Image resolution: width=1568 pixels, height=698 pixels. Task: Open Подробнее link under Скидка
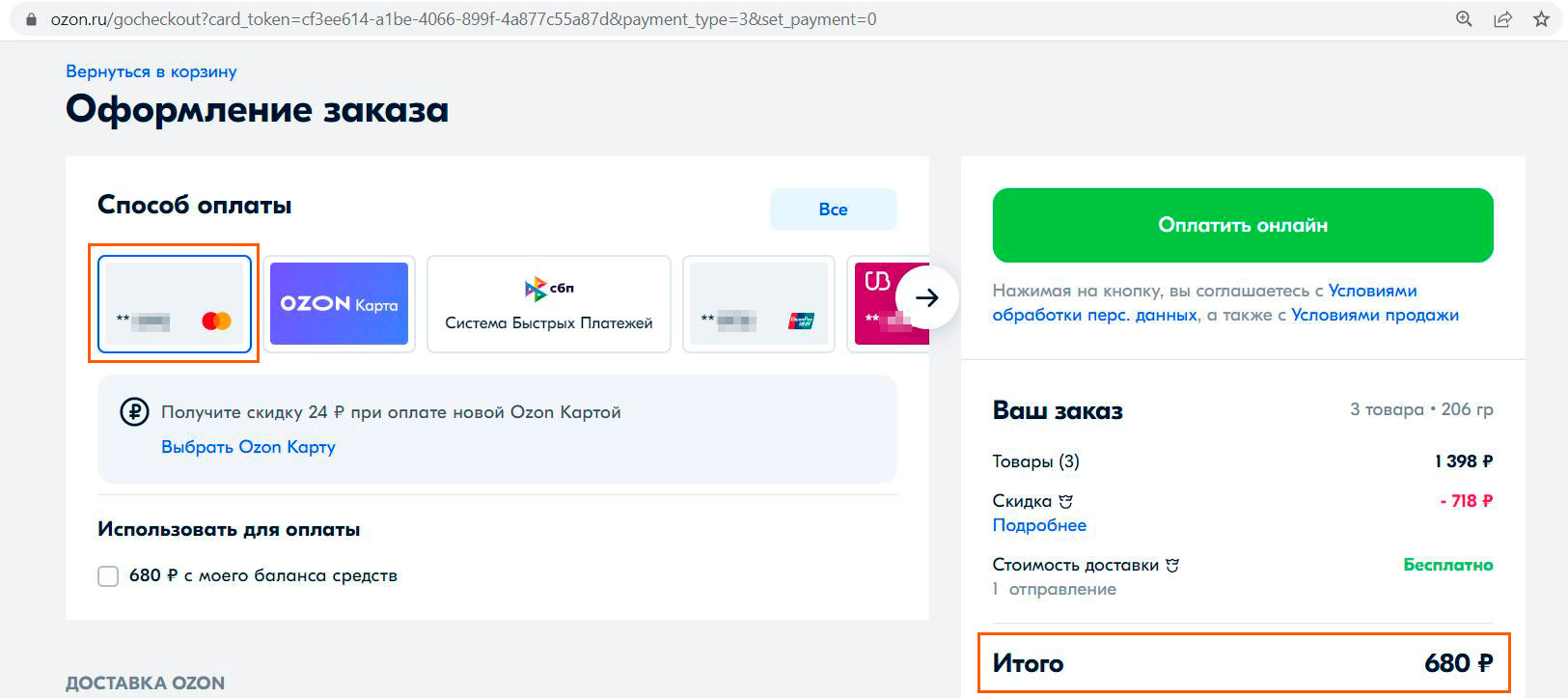[x=1039, y=525]
